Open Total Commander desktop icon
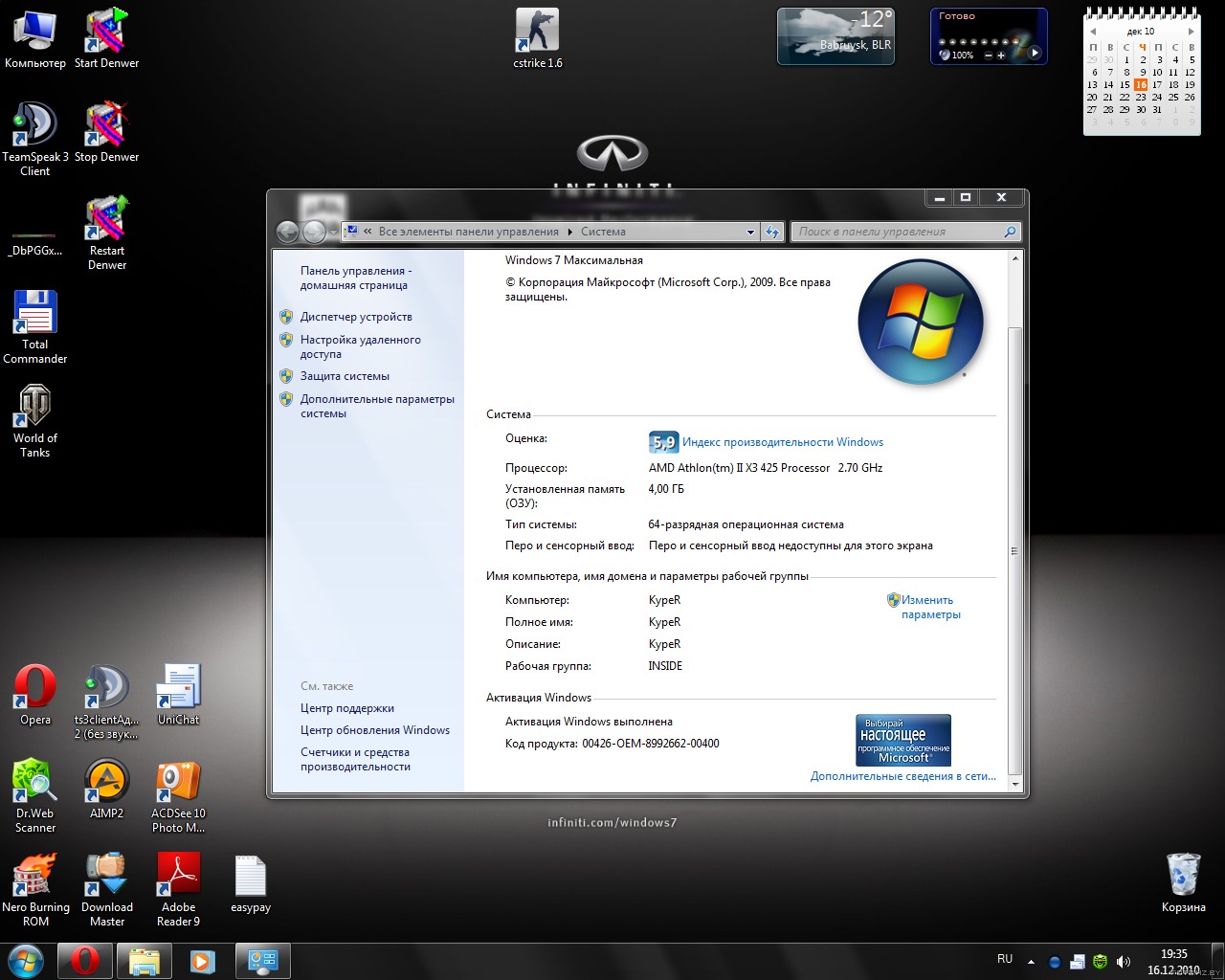 coord(35,326)
